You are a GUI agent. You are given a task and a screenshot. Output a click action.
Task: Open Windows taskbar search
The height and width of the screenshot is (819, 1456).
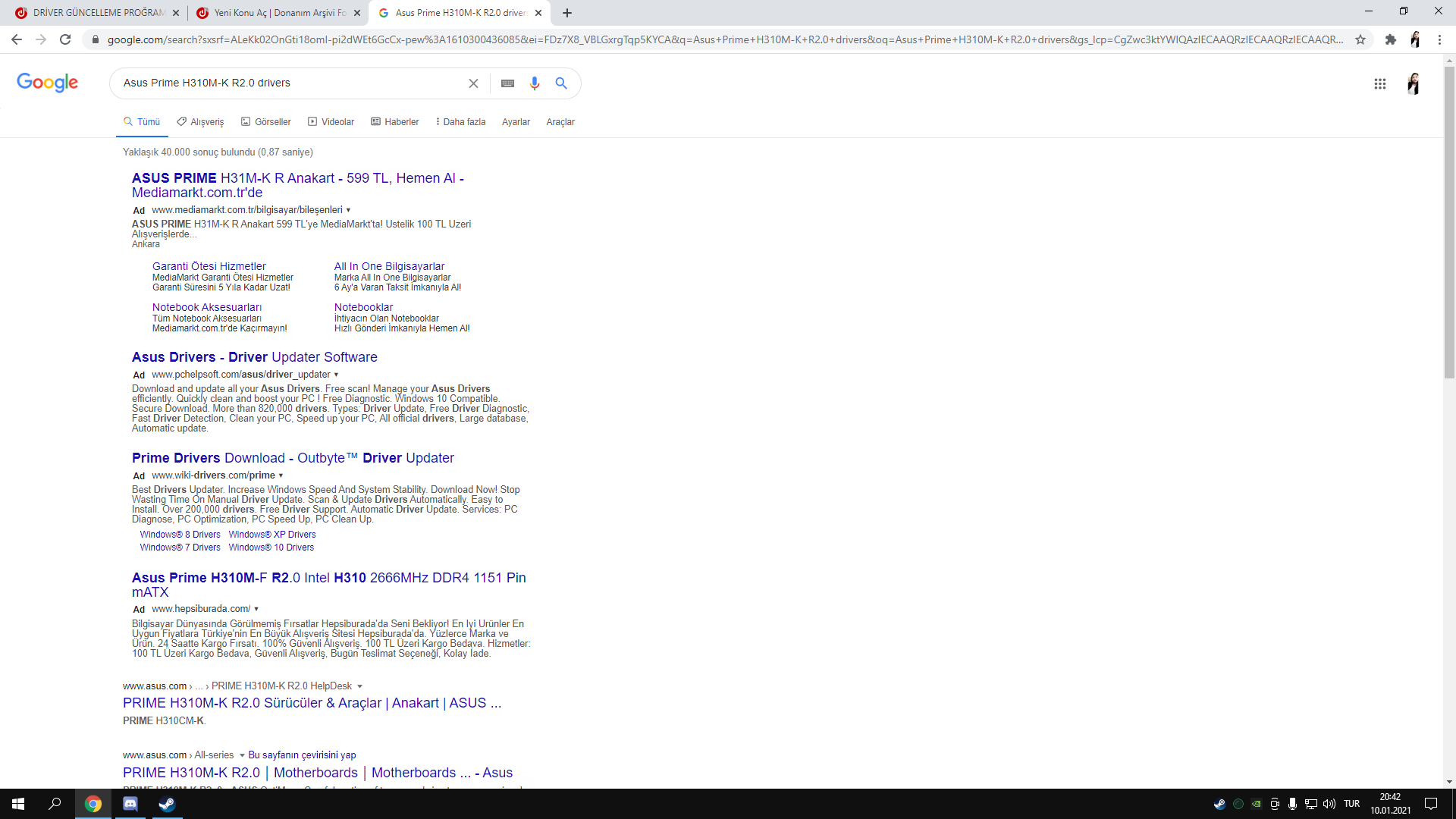[x=55, y=804]
